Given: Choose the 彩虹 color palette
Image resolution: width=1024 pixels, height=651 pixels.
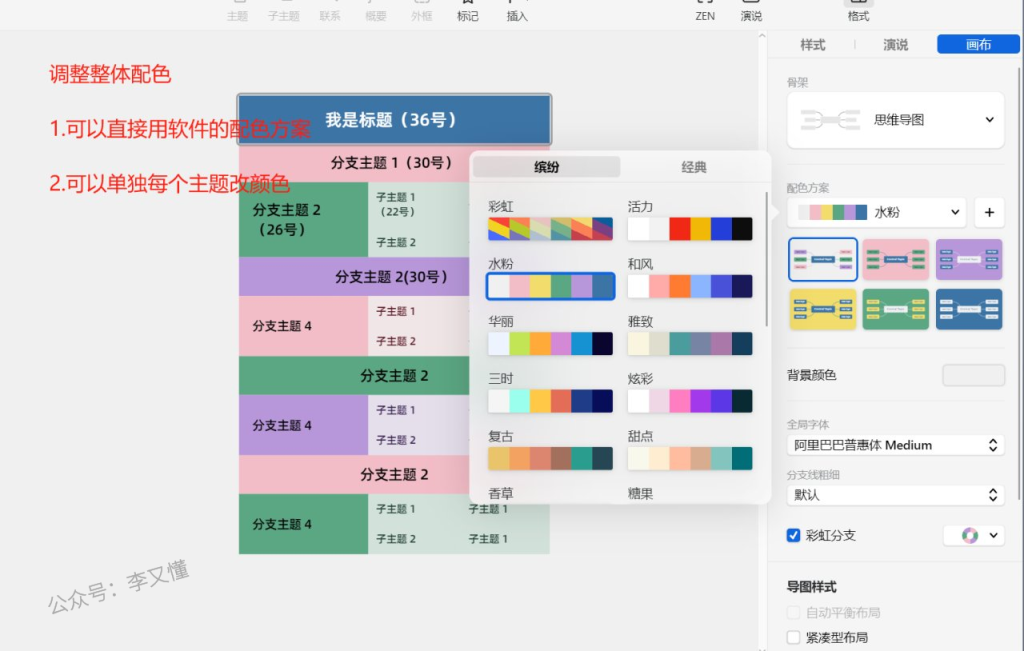Looking at the screenshot, I should point(550,229).
